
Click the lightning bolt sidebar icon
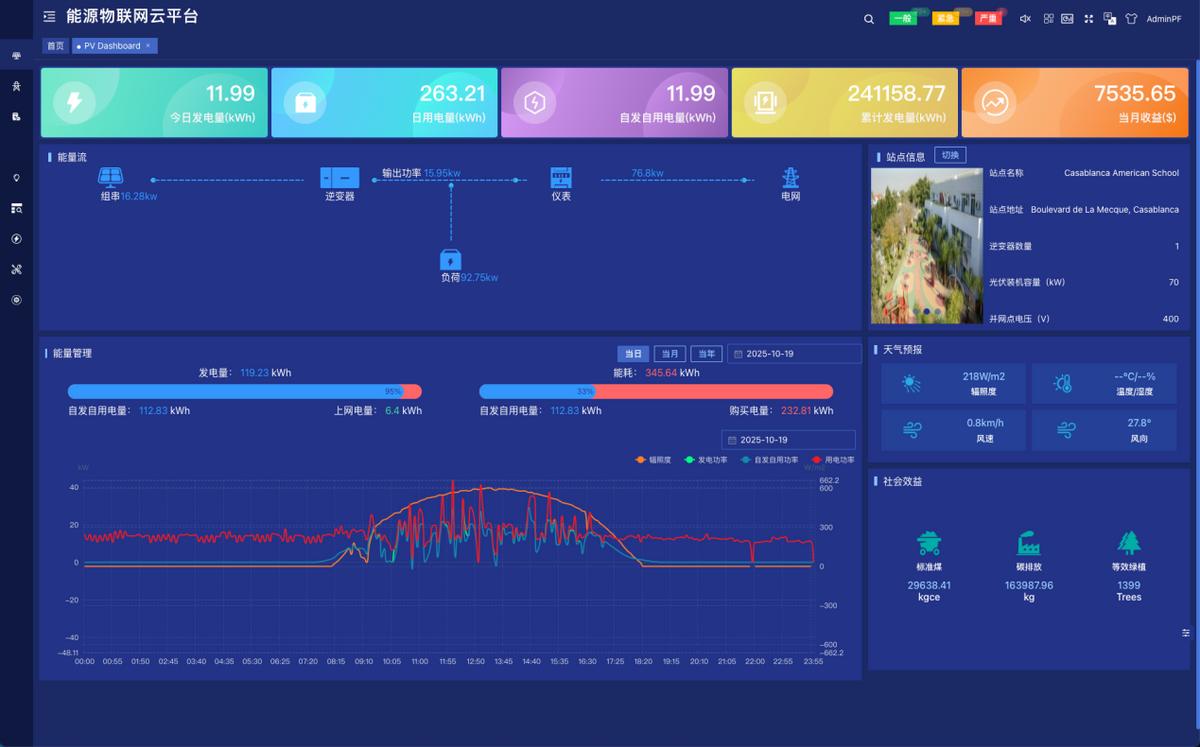[16, 239]
